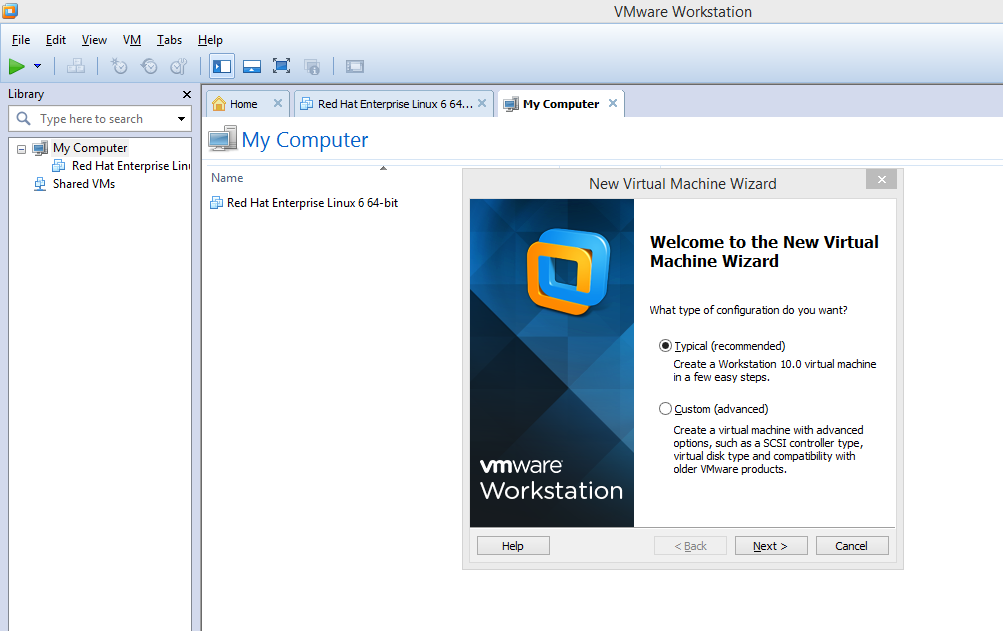
Task: Open the View menu
Action: pyautogui.click(x=94, y=40)
